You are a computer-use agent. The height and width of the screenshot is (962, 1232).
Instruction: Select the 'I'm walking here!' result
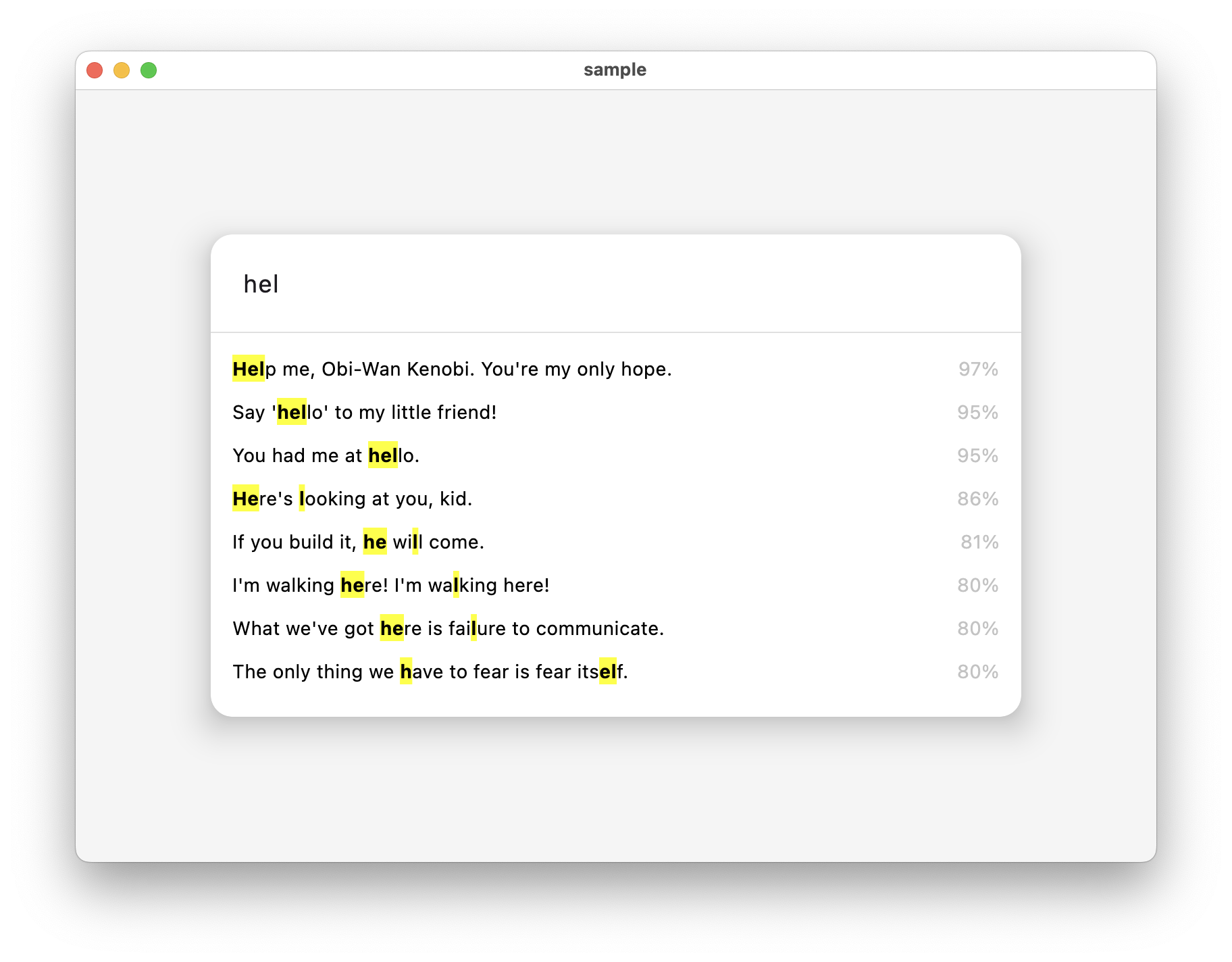[390, 585]
